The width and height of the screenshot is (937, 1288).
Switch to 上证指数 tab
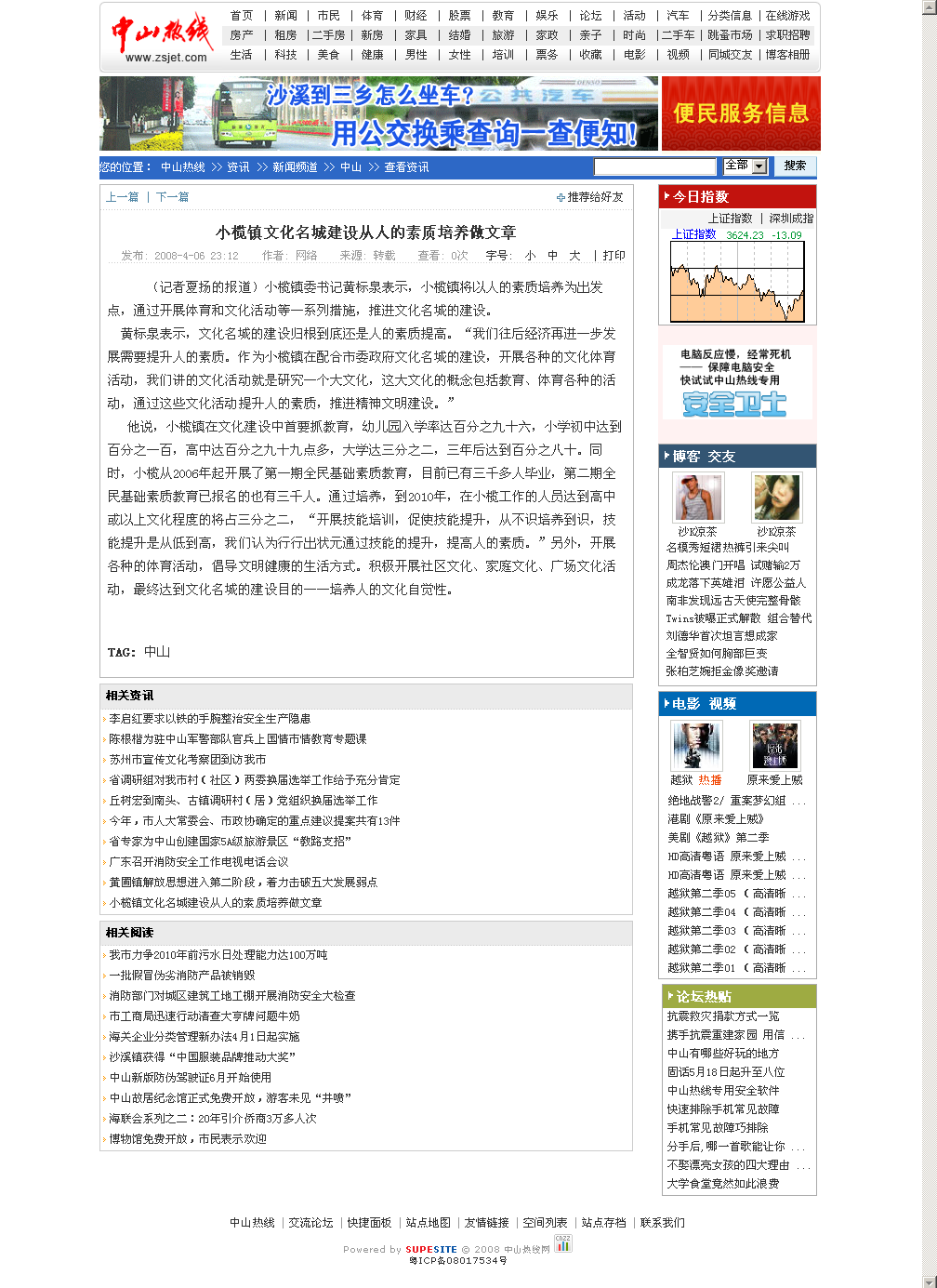coord(731,219)
